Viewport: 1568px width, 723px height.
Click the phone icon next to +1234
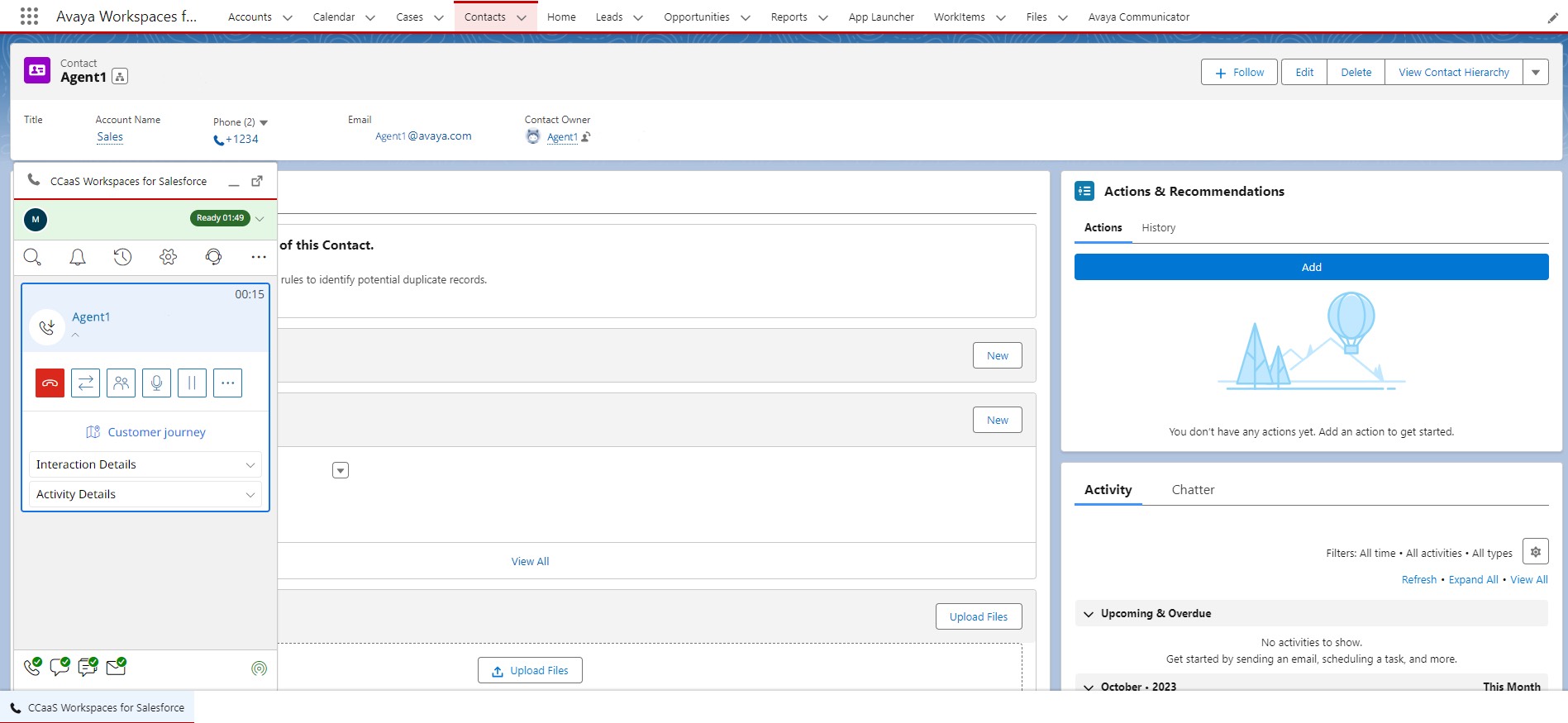[x=218, y=140]
